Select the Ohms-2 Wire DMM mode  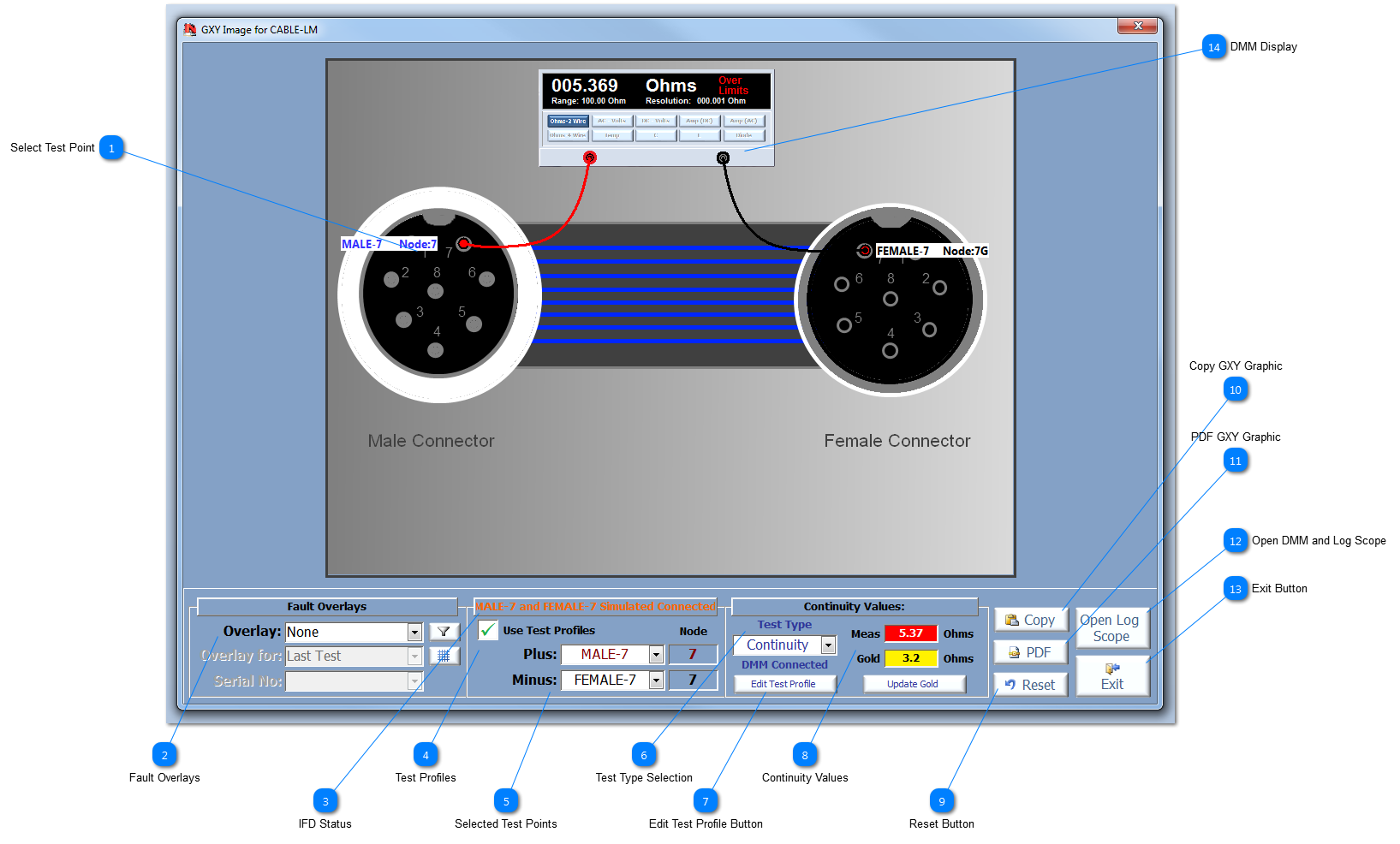click(x=568, y=121)
